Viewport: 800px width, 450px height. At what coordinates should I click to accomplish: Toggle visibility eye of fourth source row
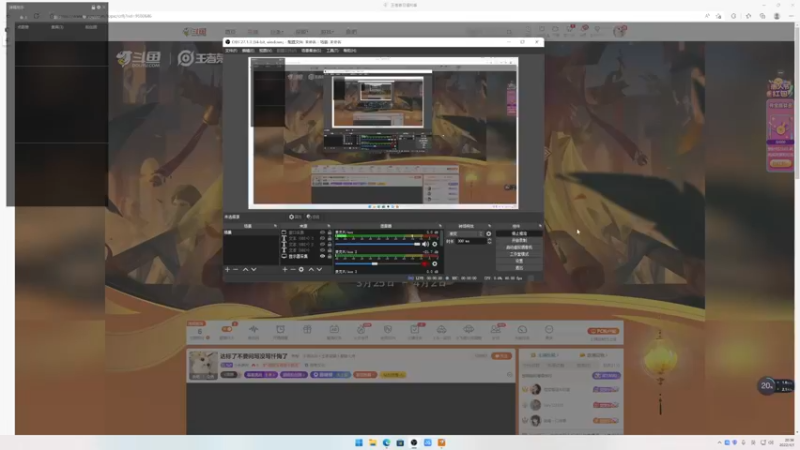pos(322,251)
